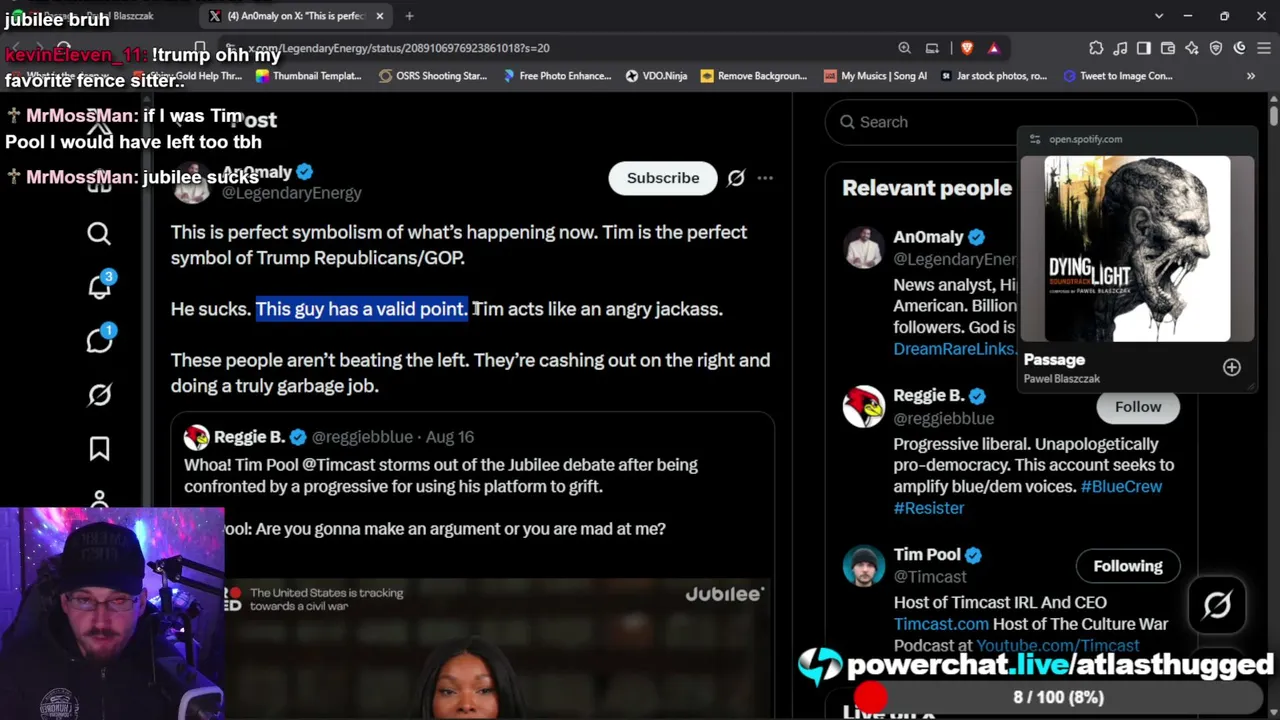The image size is (1280, 720).
Task: Add Passage track via the plus icon
Action: coord(1232,368)
